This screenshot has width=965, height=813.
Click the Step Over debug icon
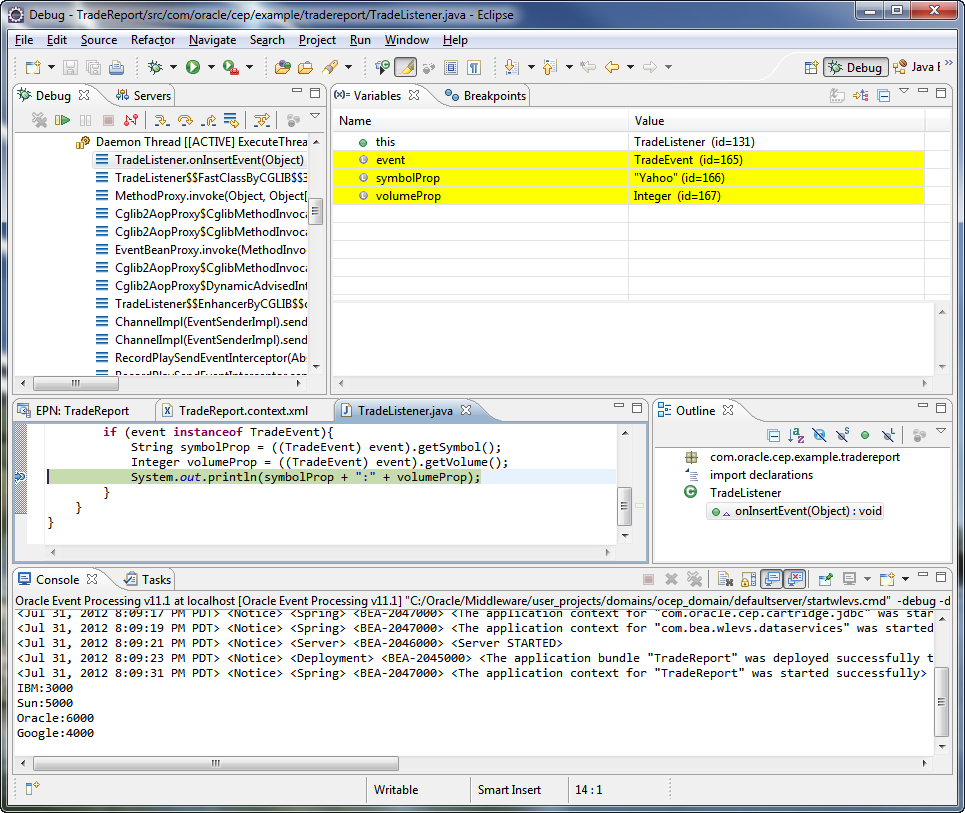tap(185, 120)
